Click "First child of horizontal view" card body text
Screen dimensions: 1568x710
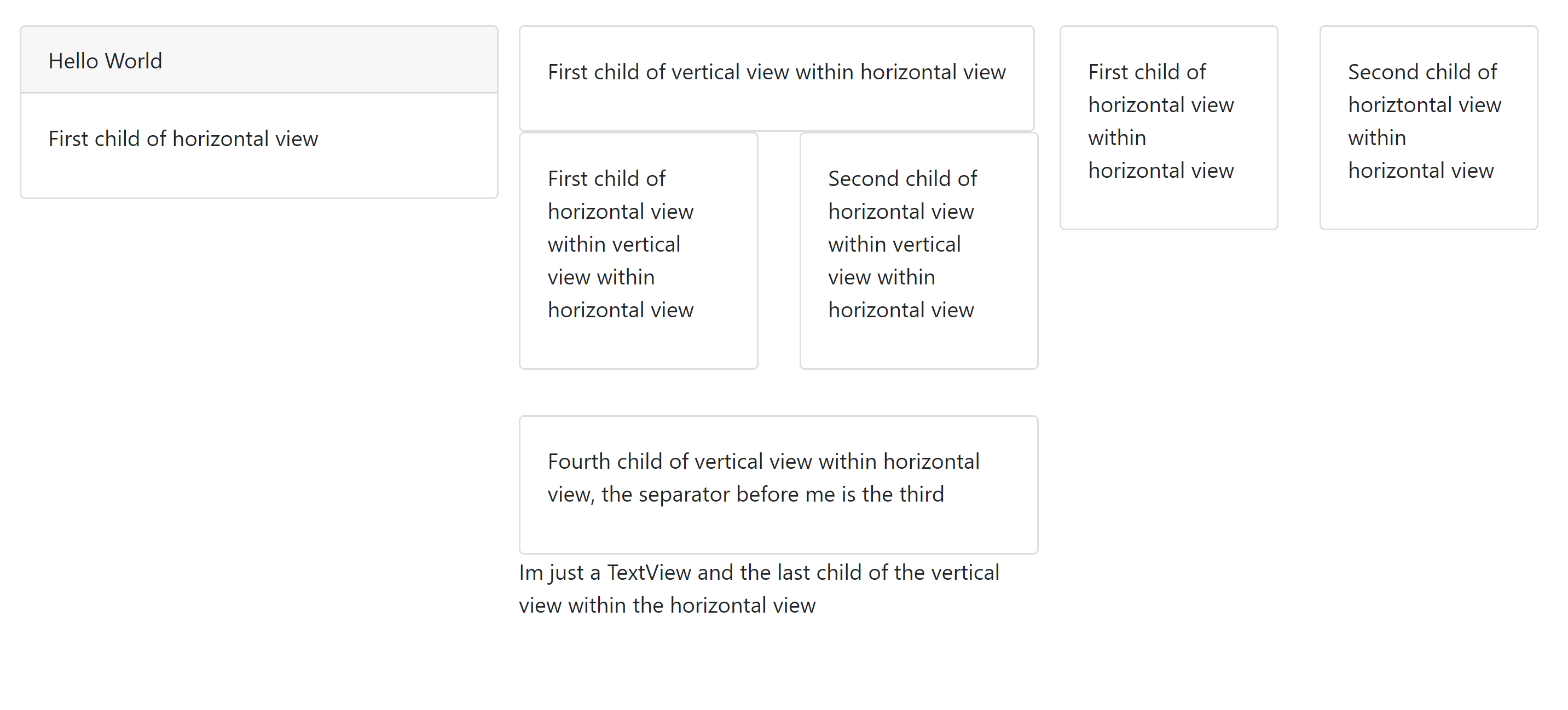pyautogui.click(x=183, y=139)
